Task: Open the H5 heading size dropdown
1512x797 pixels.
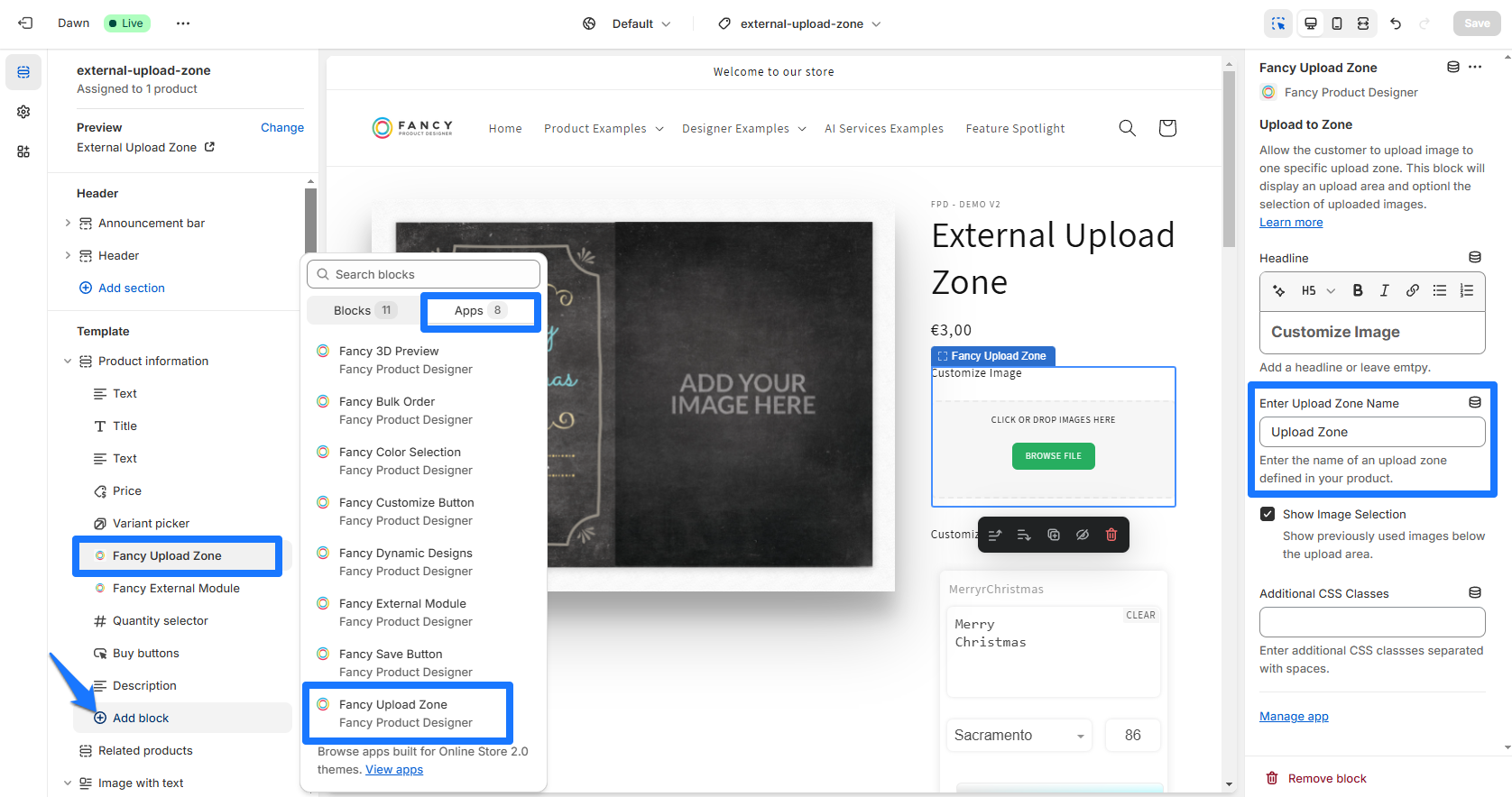Action: pyautogui.click(x=1318, y=290)
